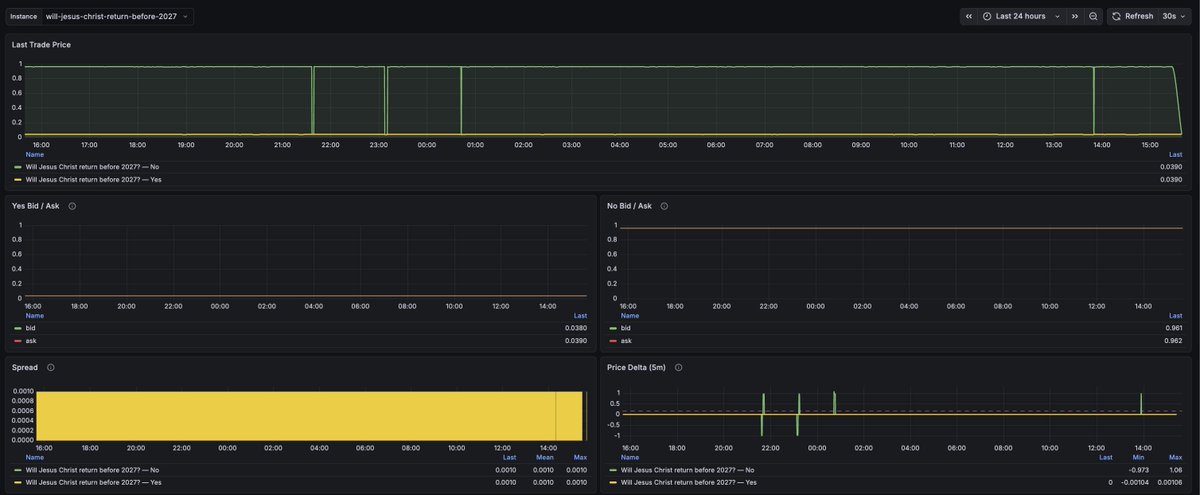Open the Instance variable dropdown

point(117,16)
